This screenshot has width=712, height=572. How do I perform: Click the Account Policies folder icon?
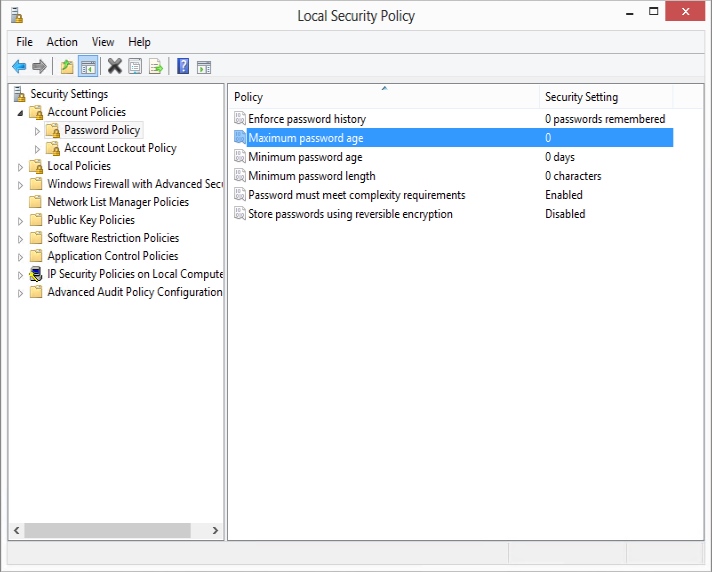[x=36, y=112]
